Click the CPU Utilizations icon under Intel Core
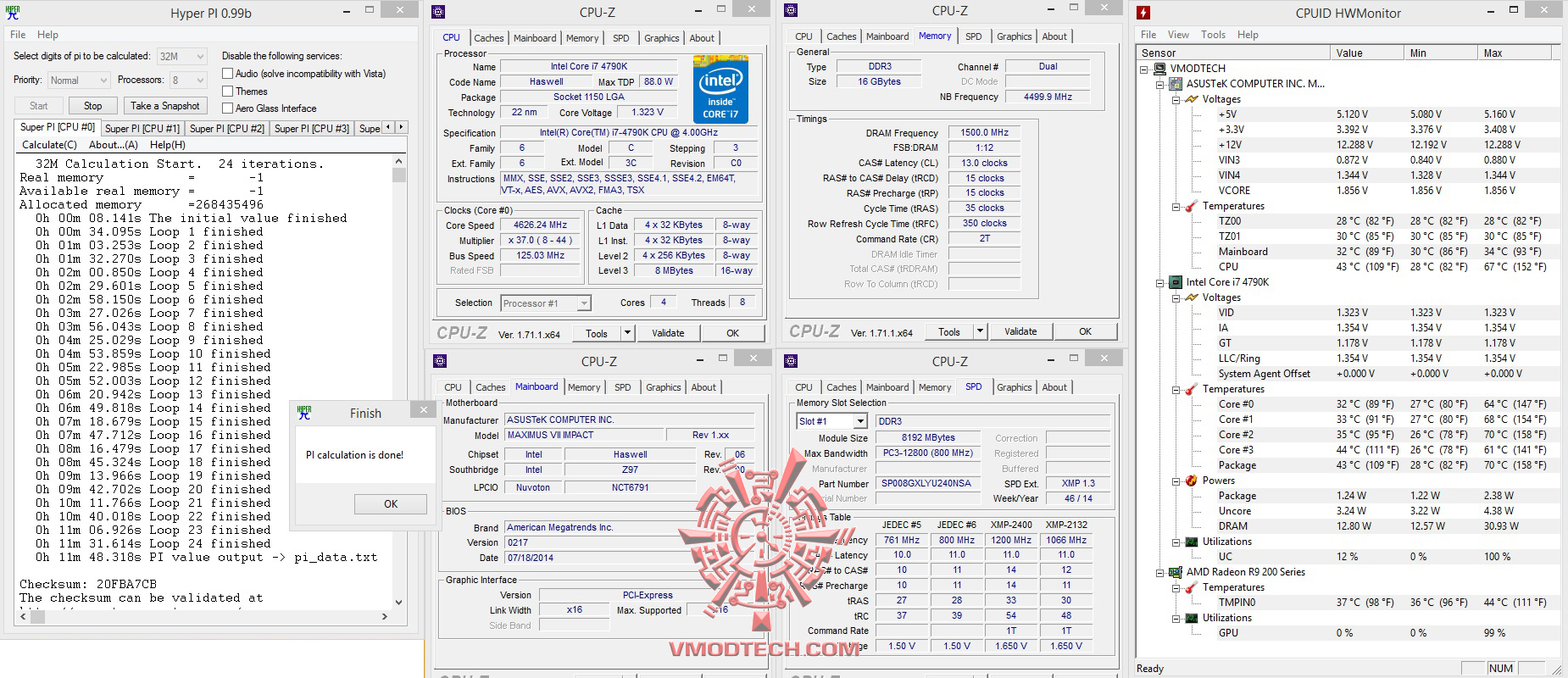The image size is (1568, 678). point(1192,542)
